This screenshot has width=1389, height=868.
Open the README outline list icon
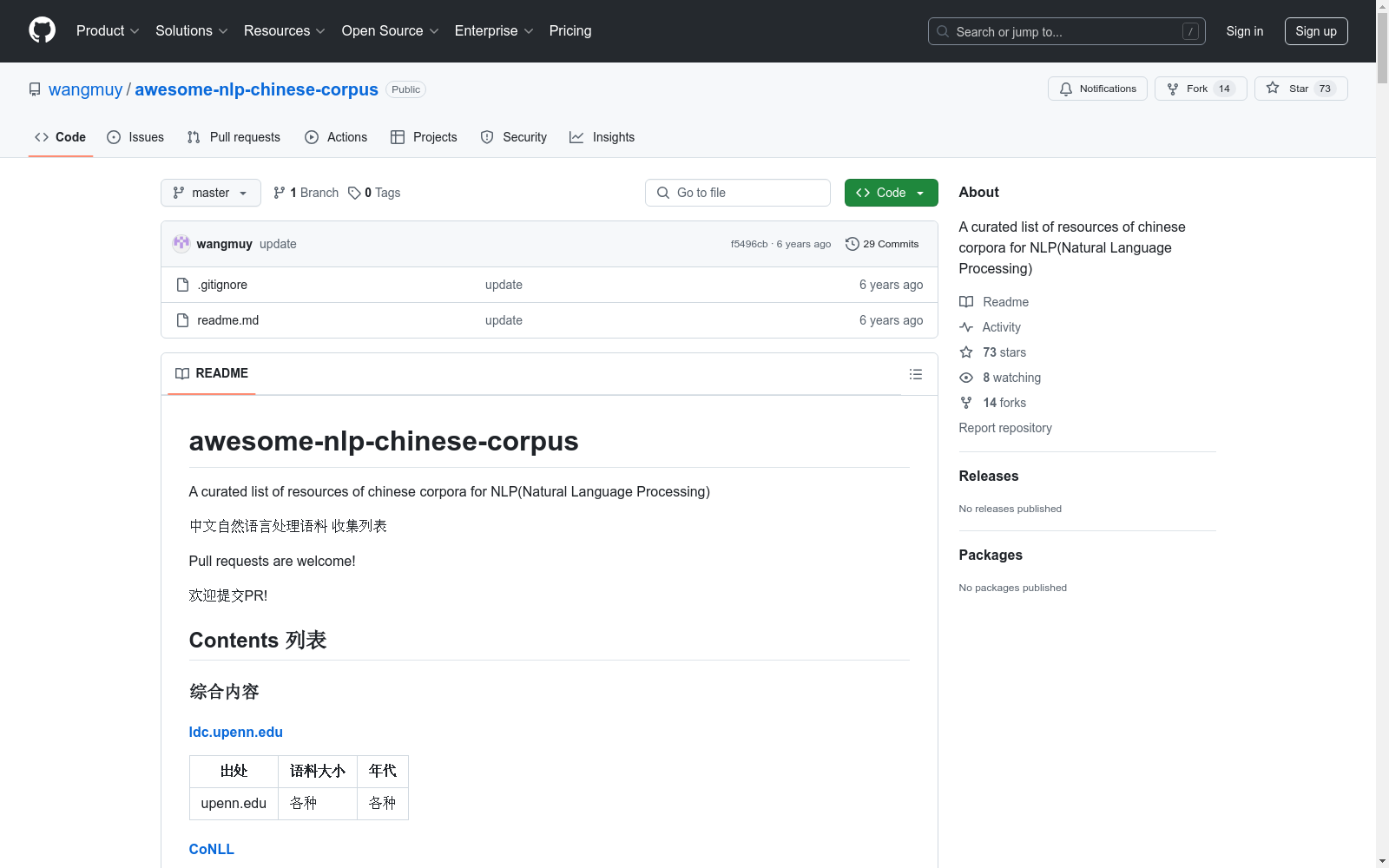point(916,374)
